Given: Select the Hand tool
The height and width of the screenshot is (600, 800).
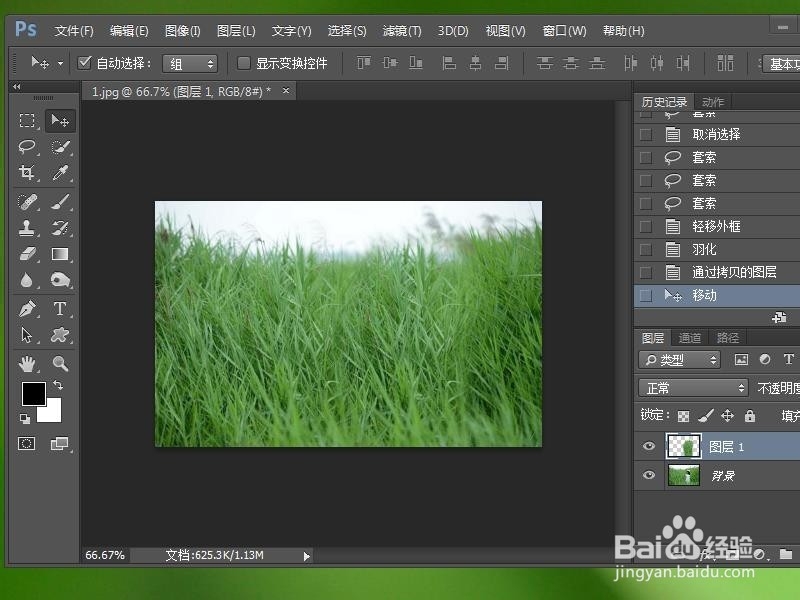Looking at the screenshot, I should [27, 364].
